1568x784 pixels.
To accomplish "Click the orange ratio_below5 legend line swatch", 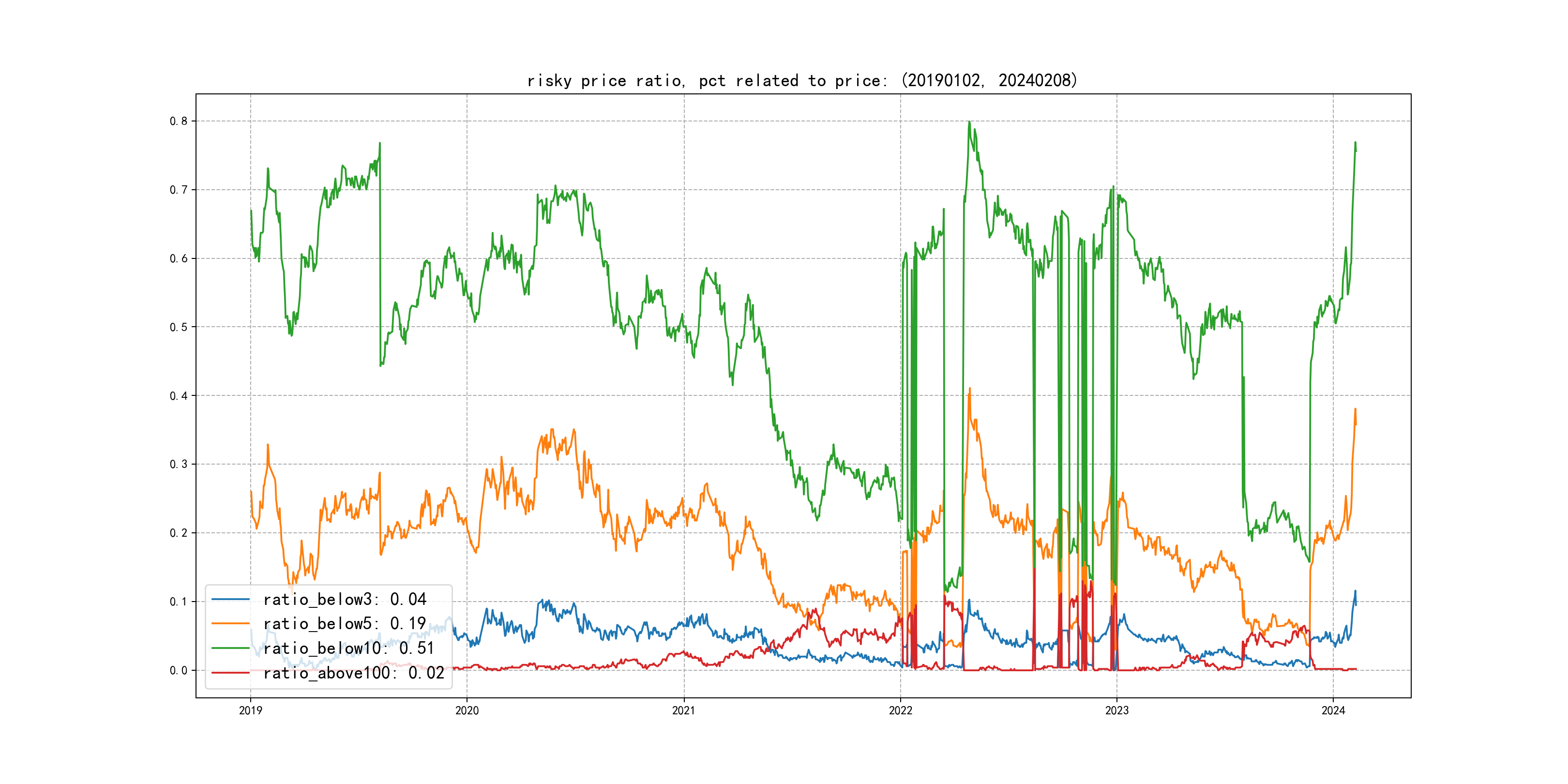I will [230, 624].
